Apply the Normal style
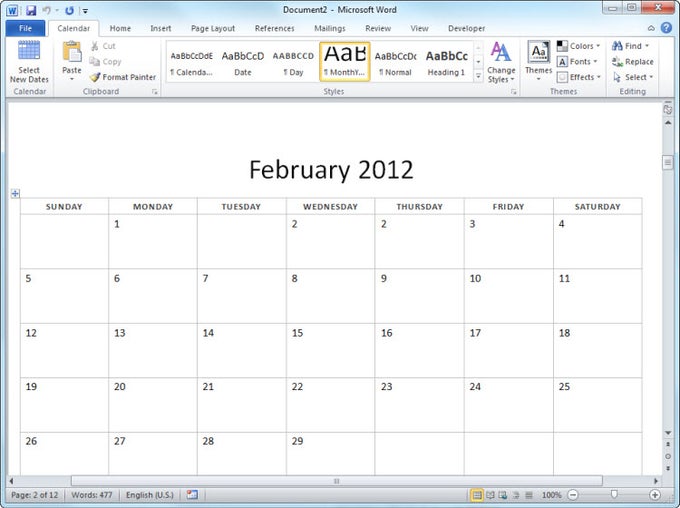 (x=395, y=62)
